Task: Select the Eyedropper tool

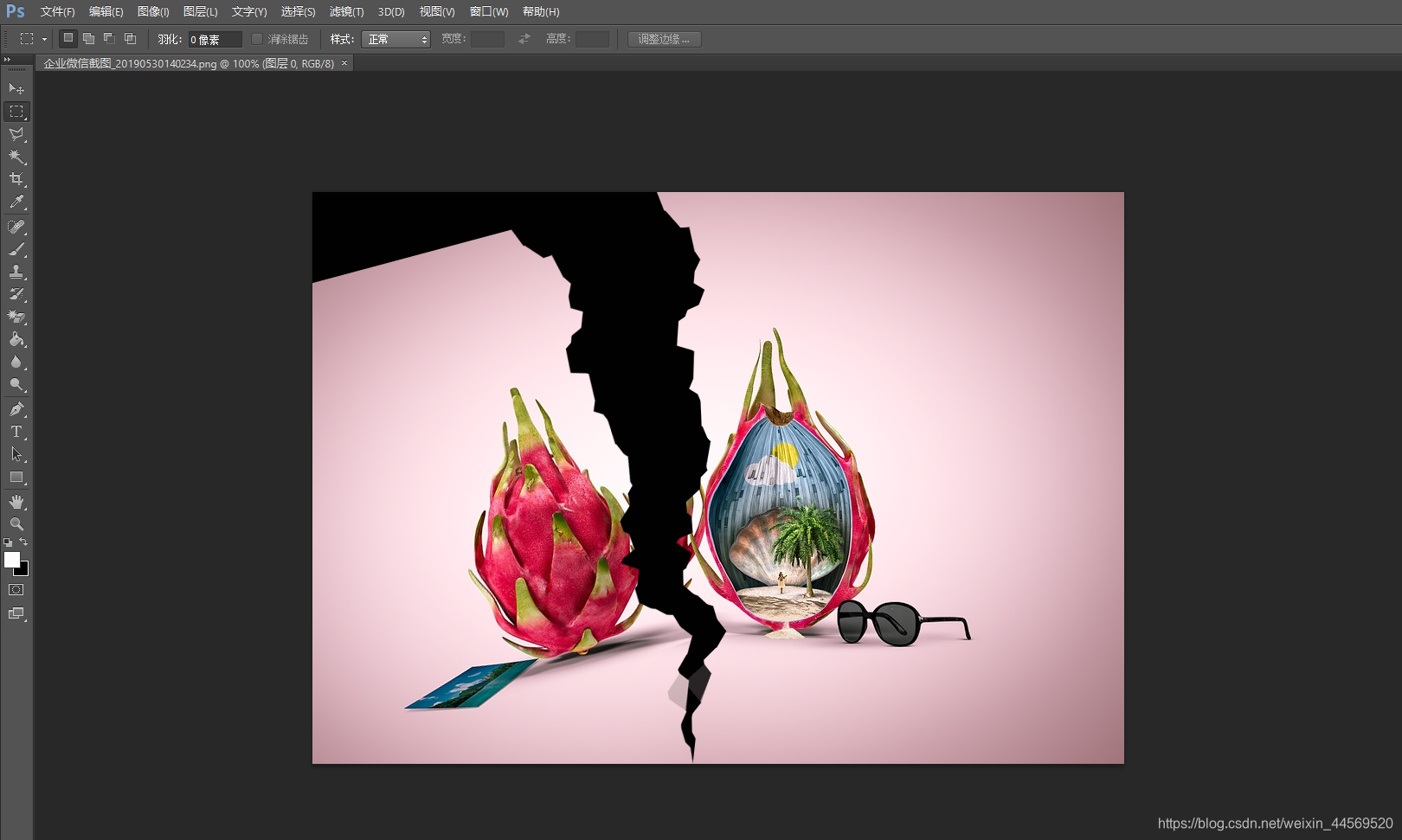Action: [16, 202]
